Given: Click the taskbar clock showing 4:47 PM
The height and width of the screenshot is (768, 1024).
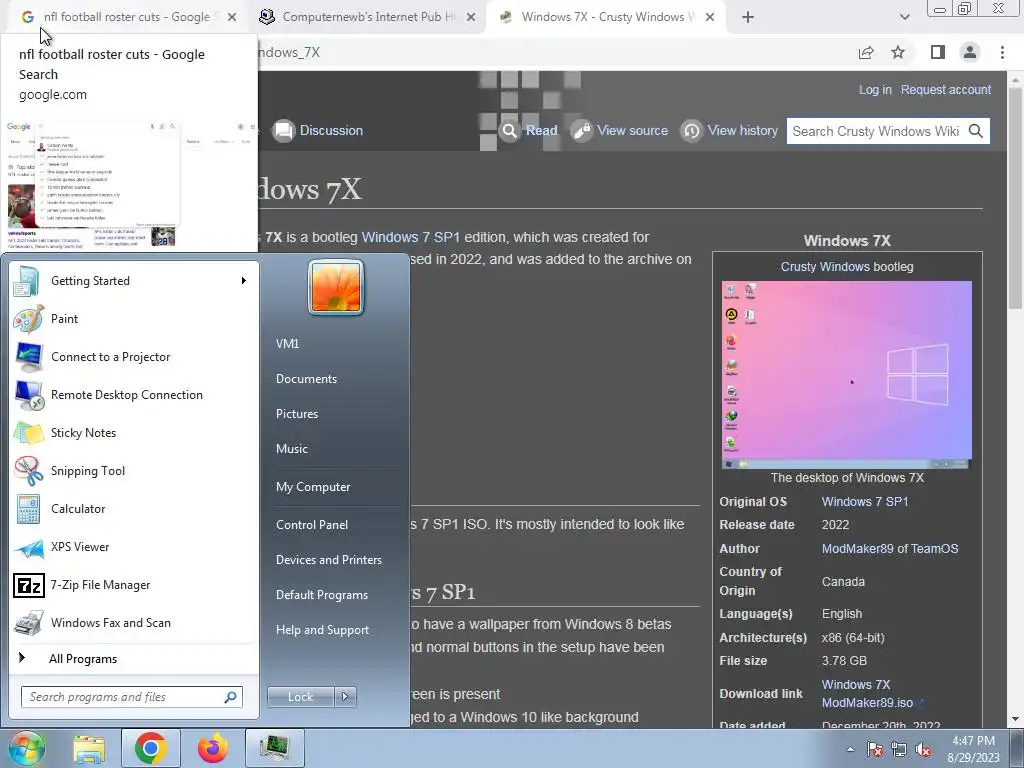Looking at the screenshot, I should [973, 749].
